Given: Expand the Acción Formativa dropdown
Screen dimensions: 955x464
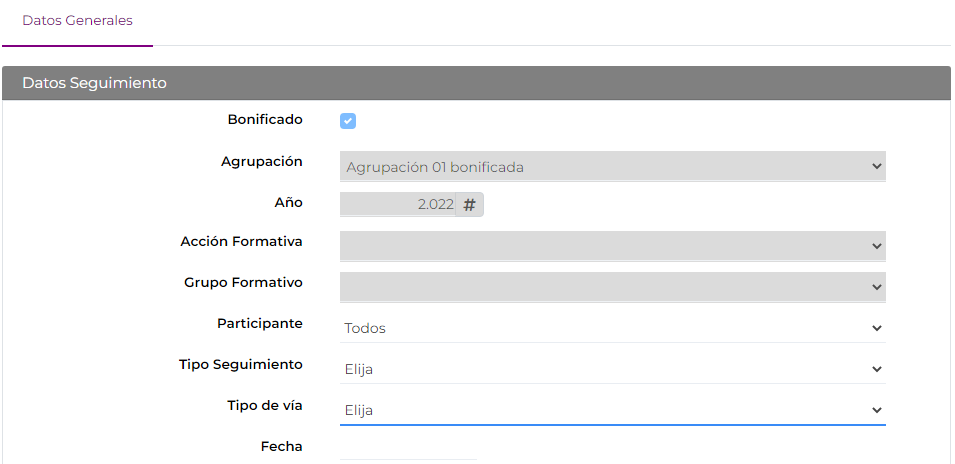Looking at the screenshot, I should click(x=613, y=246).
